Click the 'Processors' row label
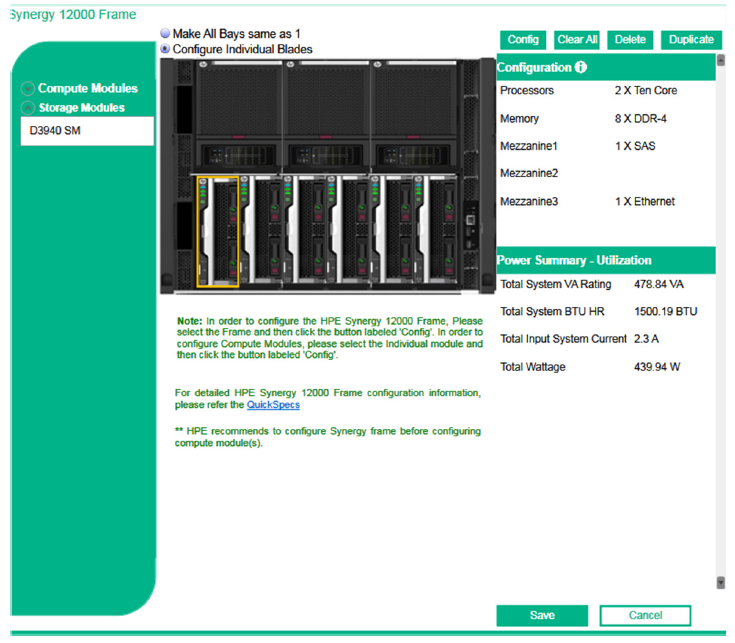 [x=527, y=90]
